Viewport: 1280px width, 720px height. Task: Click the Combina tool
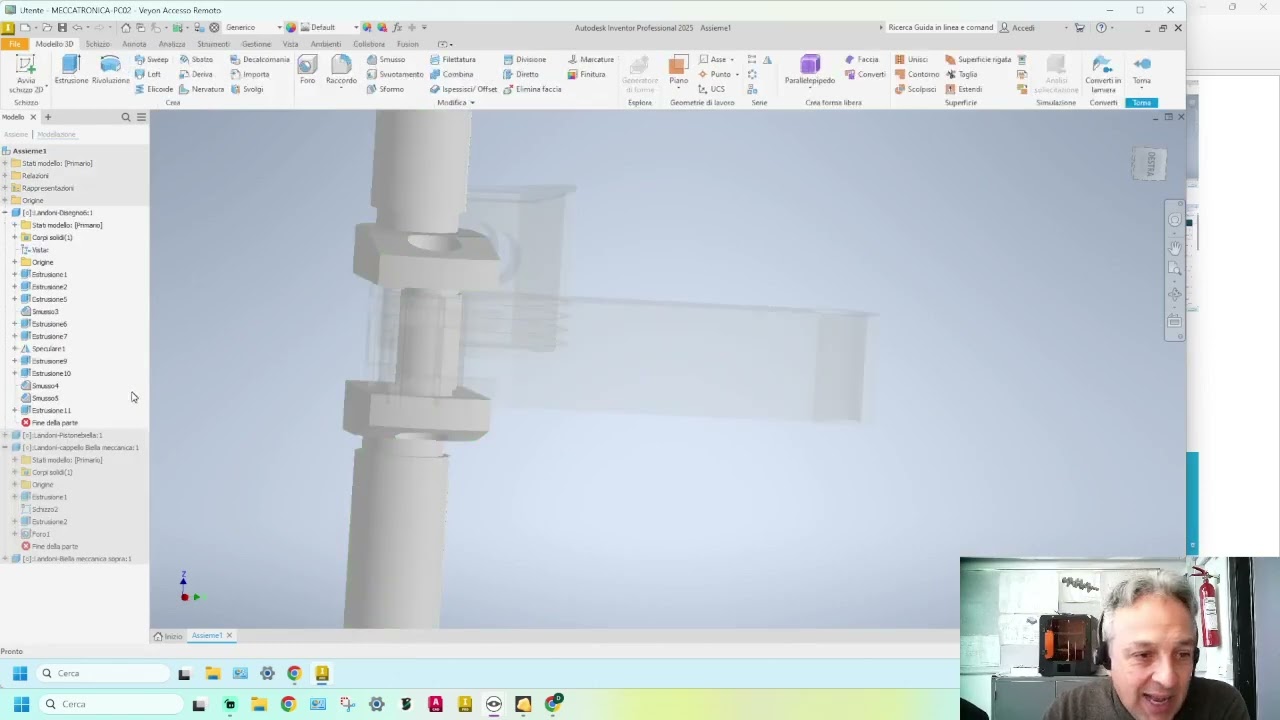(452, 74)
